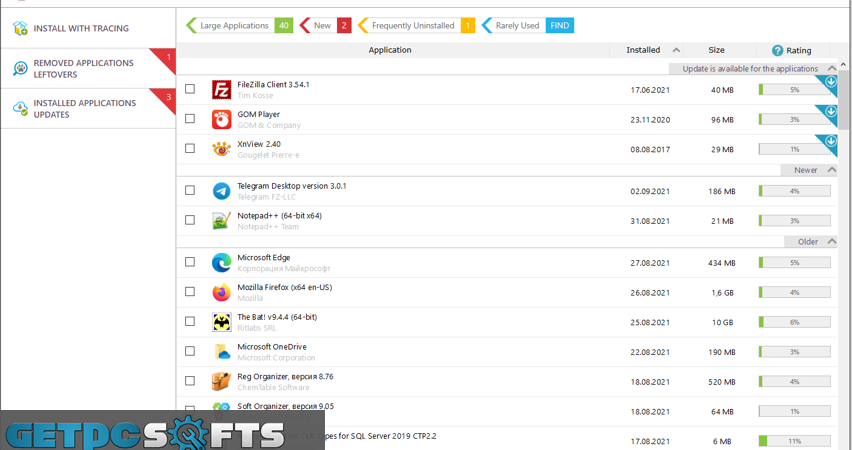The image size is (852, 450).
Task: Tick the XnView 2.40 checkbox
Action: 190,148
